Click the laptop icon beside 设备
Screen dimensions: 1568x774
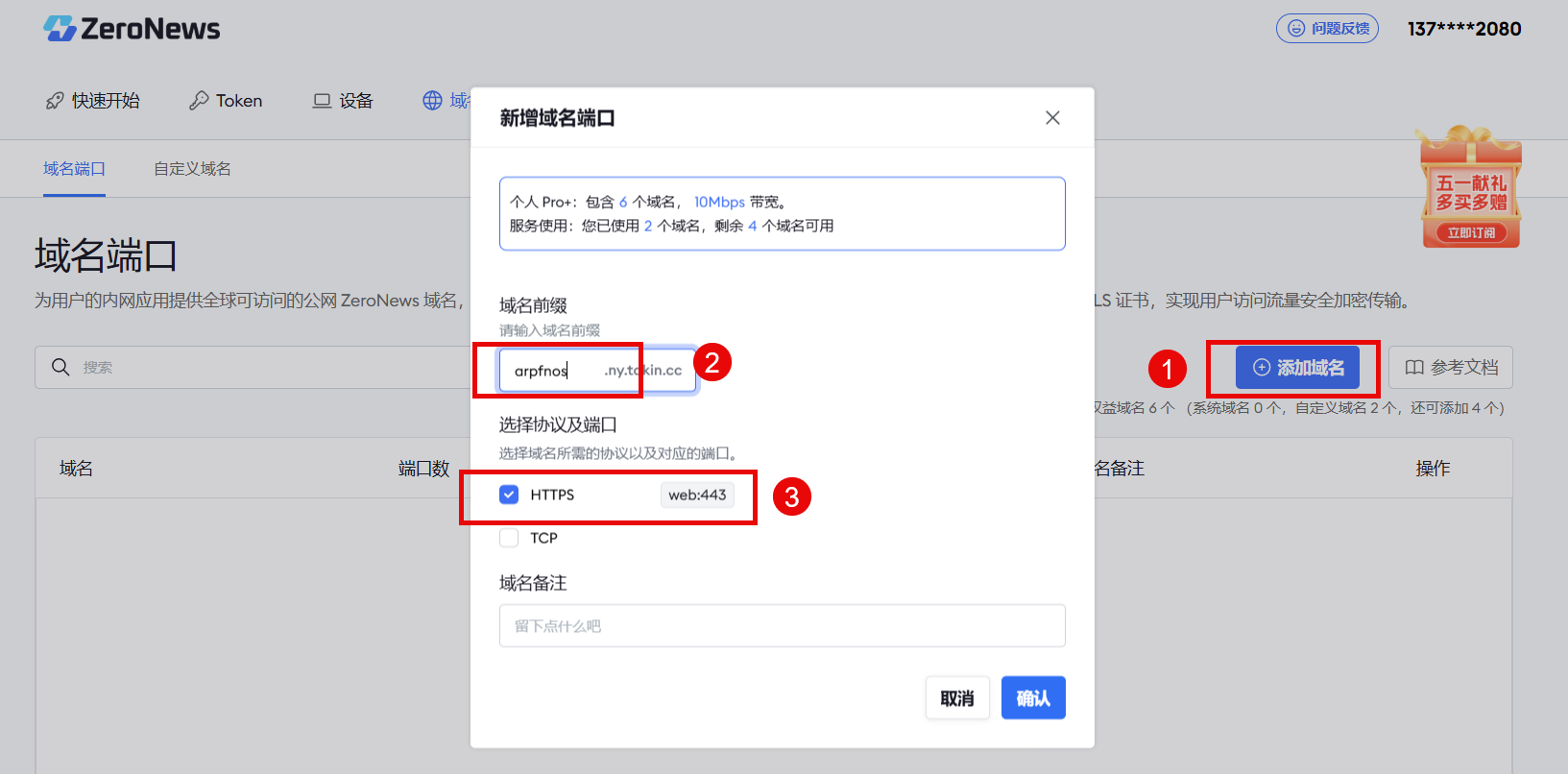click(x=322, y=101)
